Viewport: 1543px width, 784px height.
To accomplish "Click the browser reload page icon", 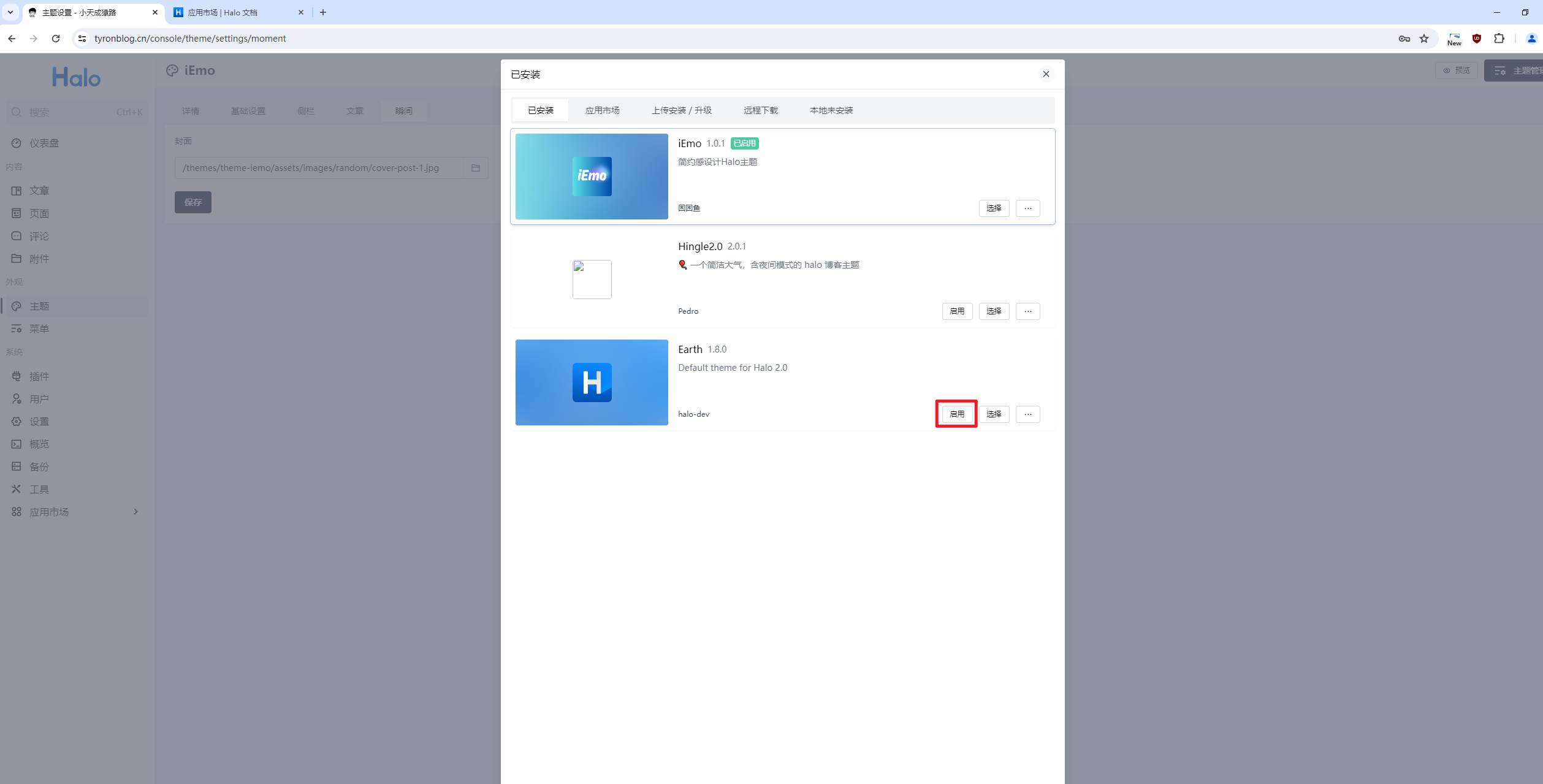I will [x=56, y=39].
